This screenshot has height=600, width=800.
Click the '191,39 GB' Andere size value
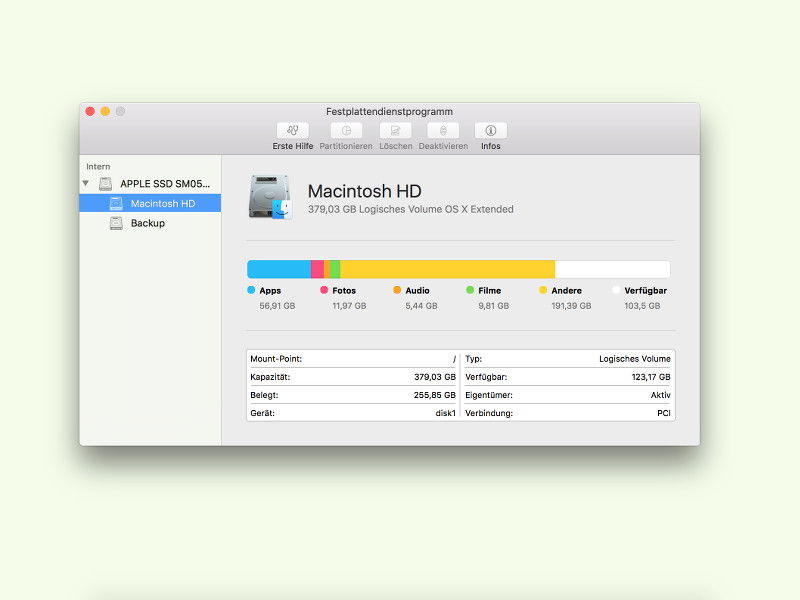(571, 306)
